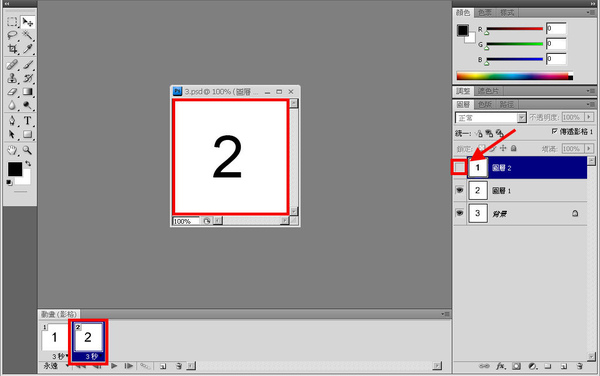Image resolution: width=600 pixels, height=376 pixels.
Task: Click the lock position icon in Layers
Action: (x=503, y=148)
